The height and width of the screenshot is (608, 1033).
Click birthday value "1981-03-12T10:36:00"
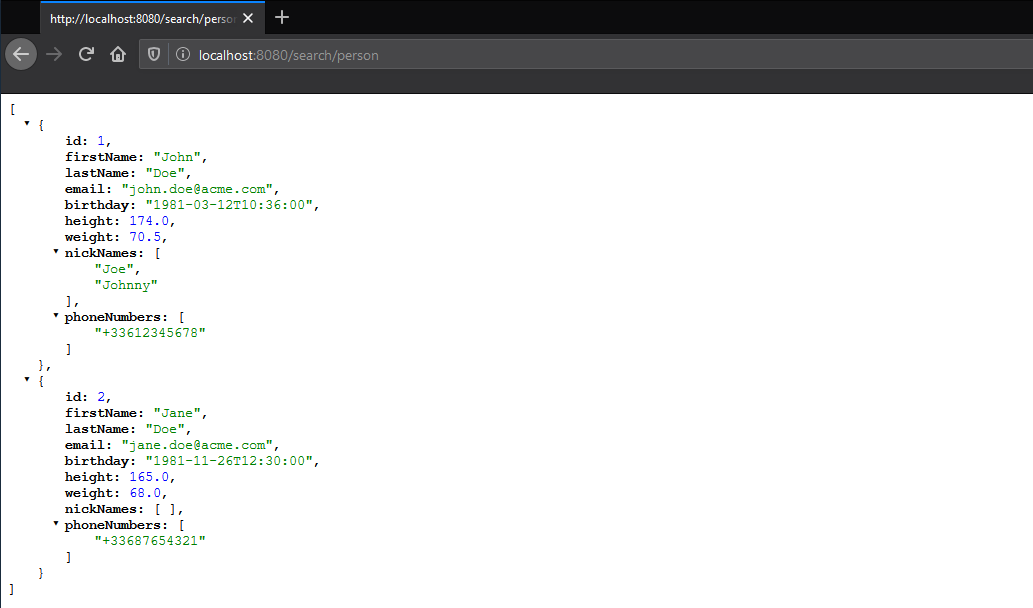tap(229, 205)
